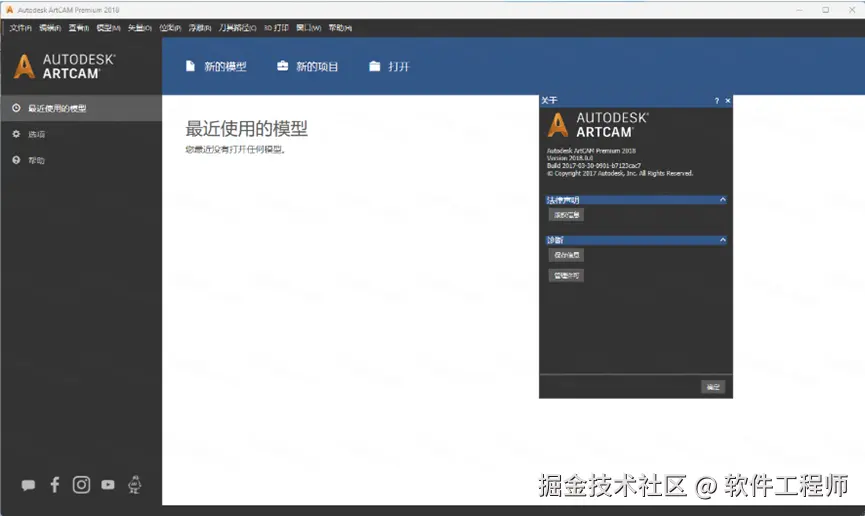
Task: Click the 新的模型 document icon
Action: tap(190, 66)
